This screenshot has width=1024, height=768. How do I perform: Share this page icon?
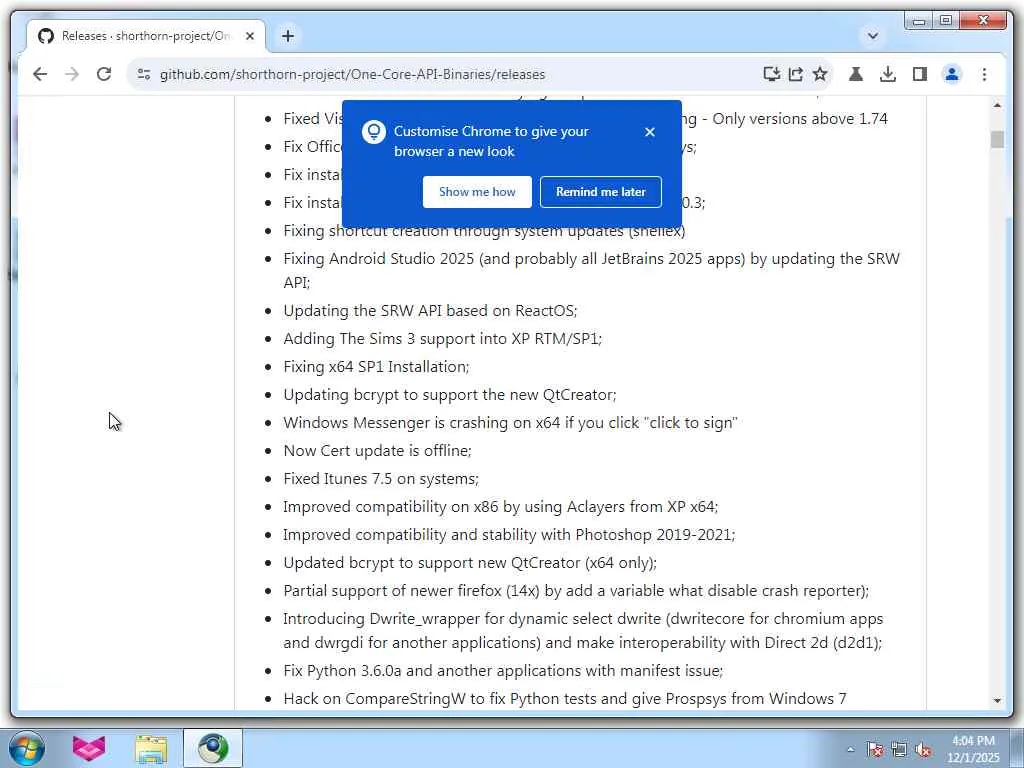click(795, 74)
